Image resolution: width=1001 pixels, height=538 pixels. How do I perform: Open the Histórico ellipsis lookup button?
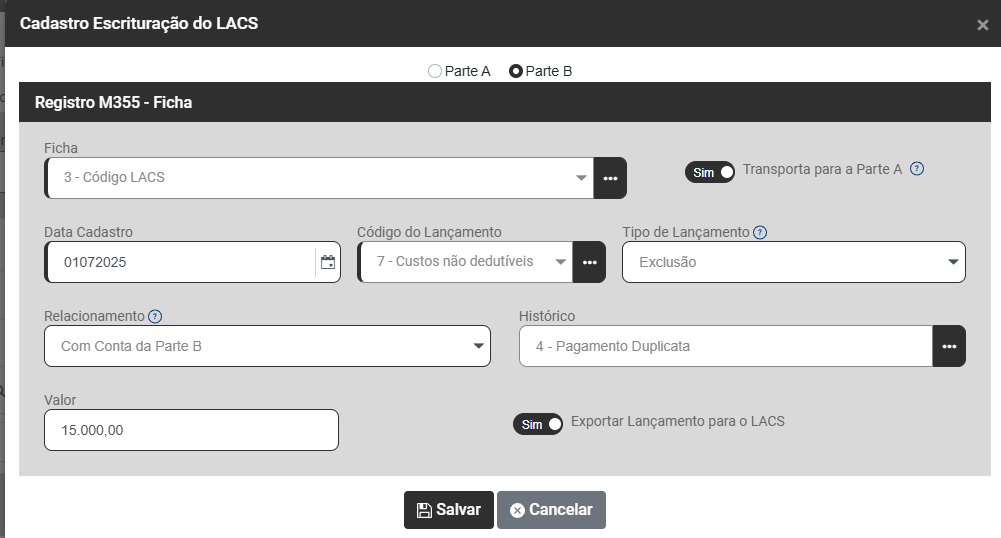pyautogui.click(x=949, y=347)
